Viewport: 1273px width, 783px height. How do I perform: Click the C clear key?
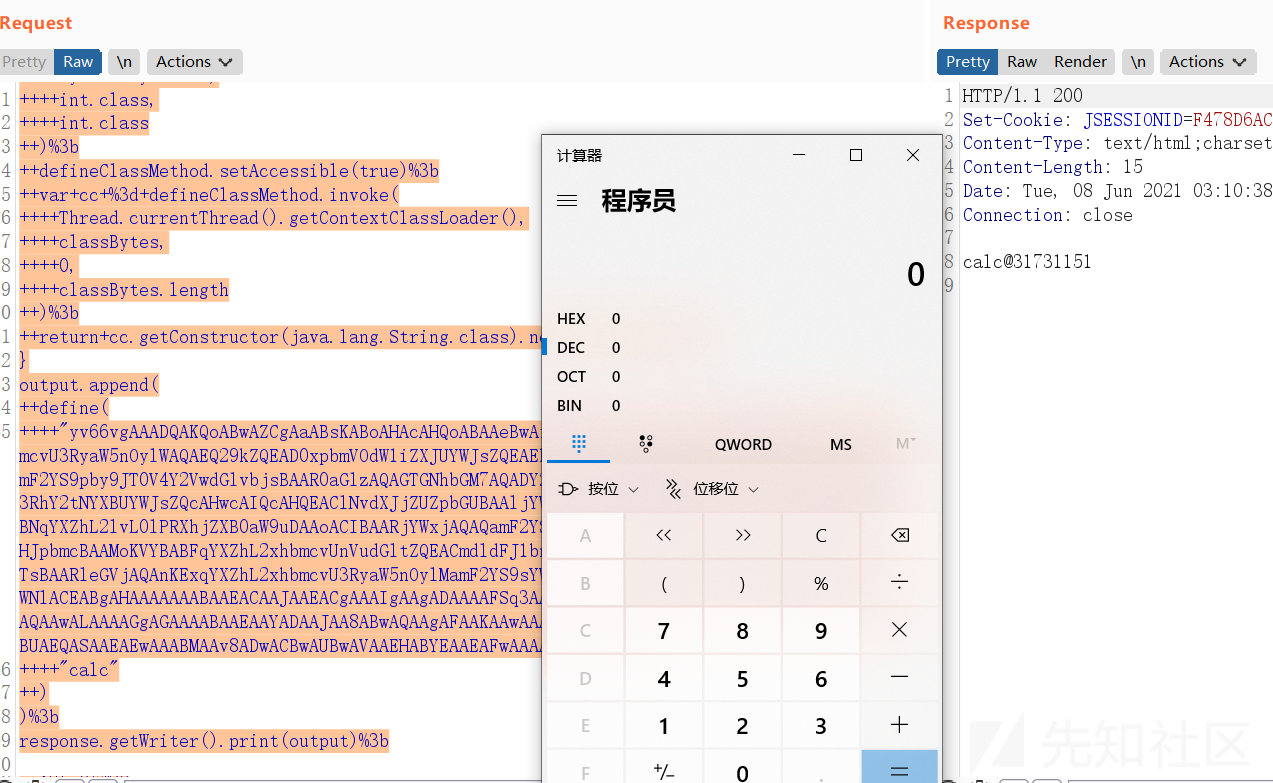pos(821,535)
